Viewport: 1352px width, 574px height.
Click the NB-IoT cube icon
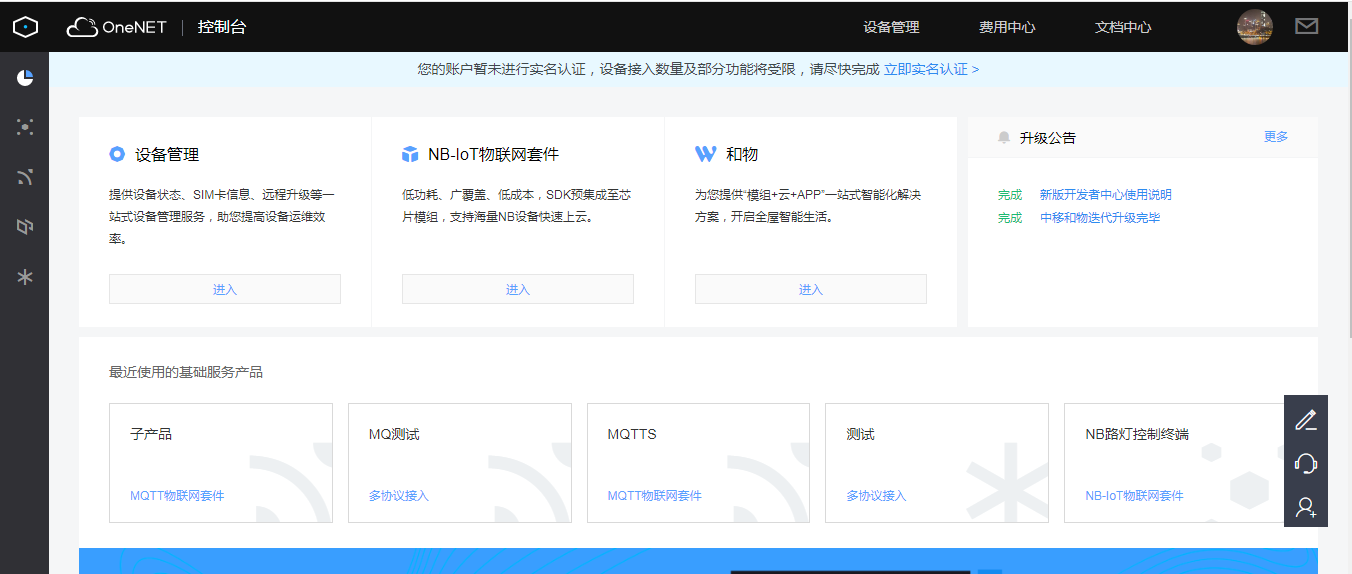(410, 154)
